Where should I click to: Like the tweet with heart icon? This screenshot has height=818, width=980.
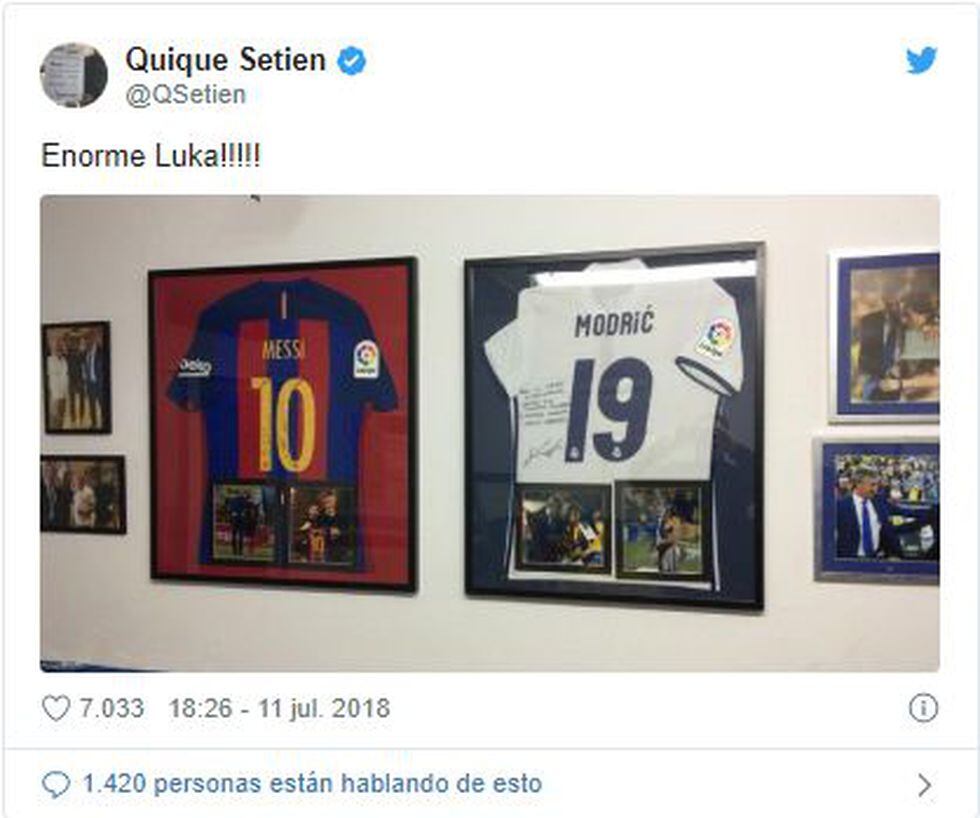(56, 709)
